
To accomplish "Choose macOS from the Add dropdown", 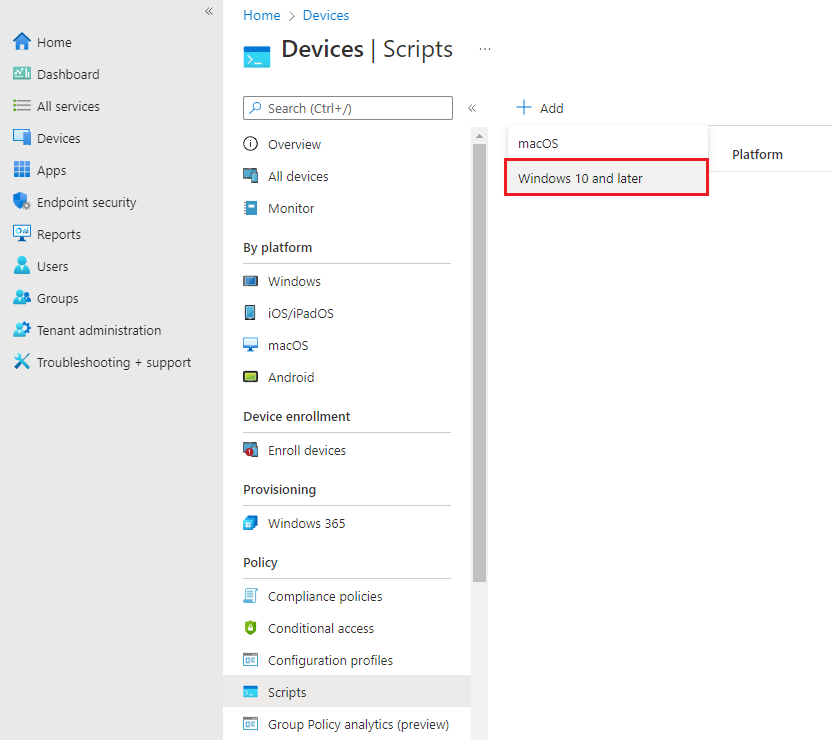I will (x=607, y=143).
